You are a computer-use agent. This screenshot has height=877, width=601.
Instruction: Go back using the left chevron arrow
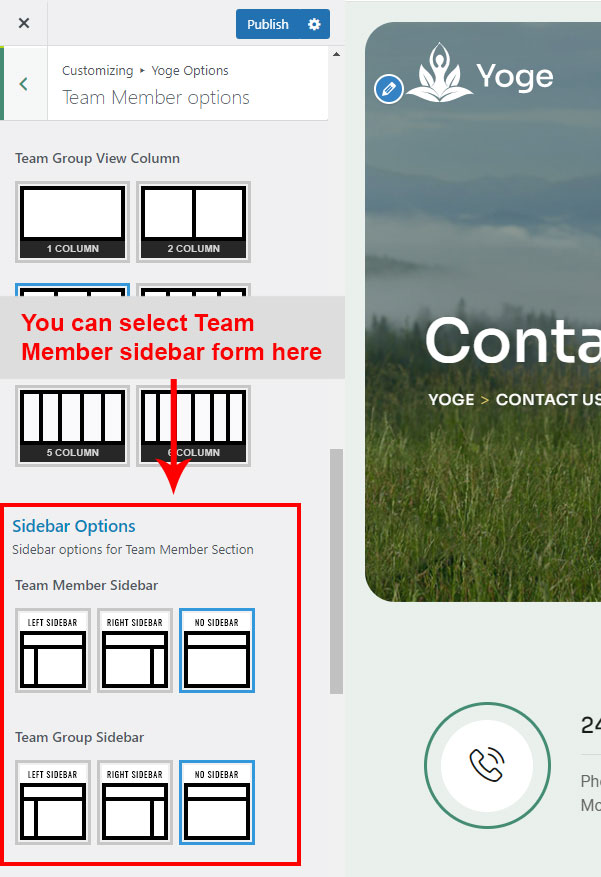tap(24, 84)
